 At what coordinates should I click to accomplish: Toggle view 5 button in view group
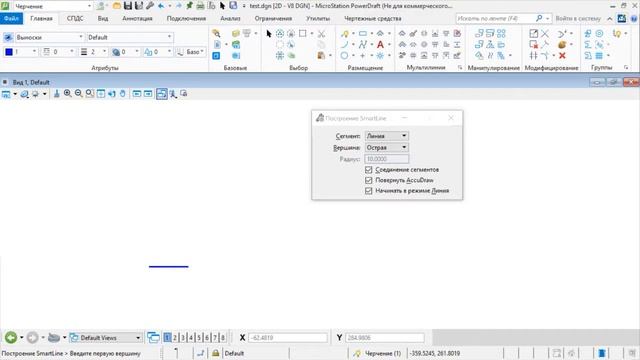pos(199,338)
